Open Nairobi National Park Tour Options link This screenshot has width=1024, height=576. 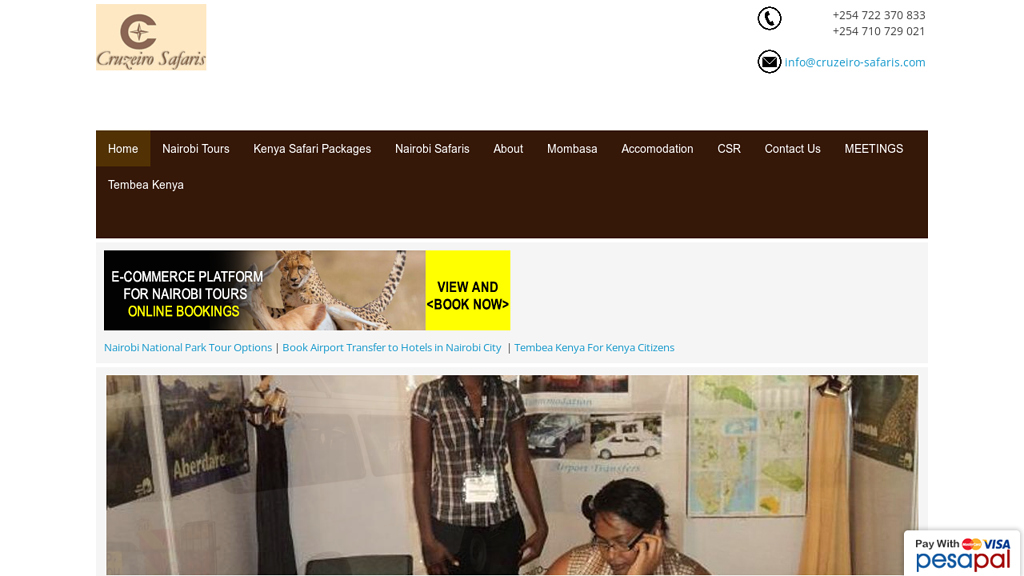(x=188, y=347)
